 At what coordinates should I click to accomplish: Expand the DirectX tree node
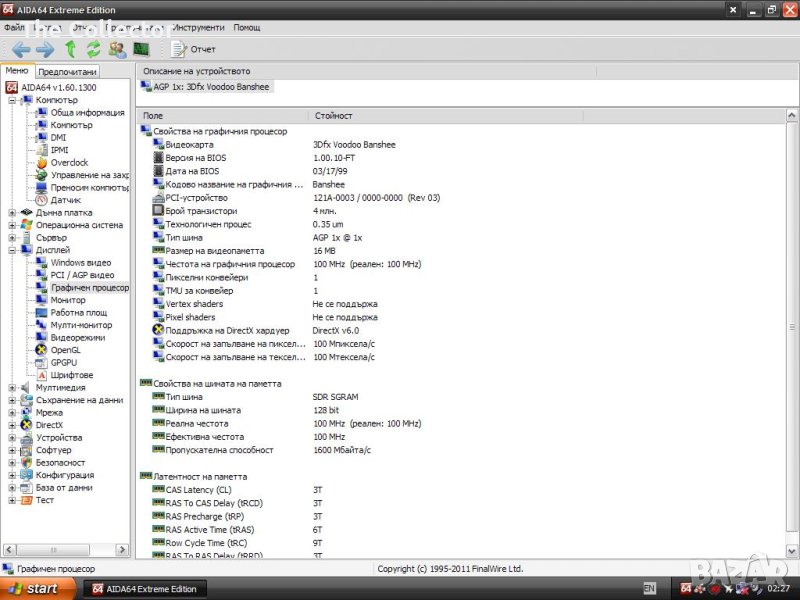coord(12,425)
